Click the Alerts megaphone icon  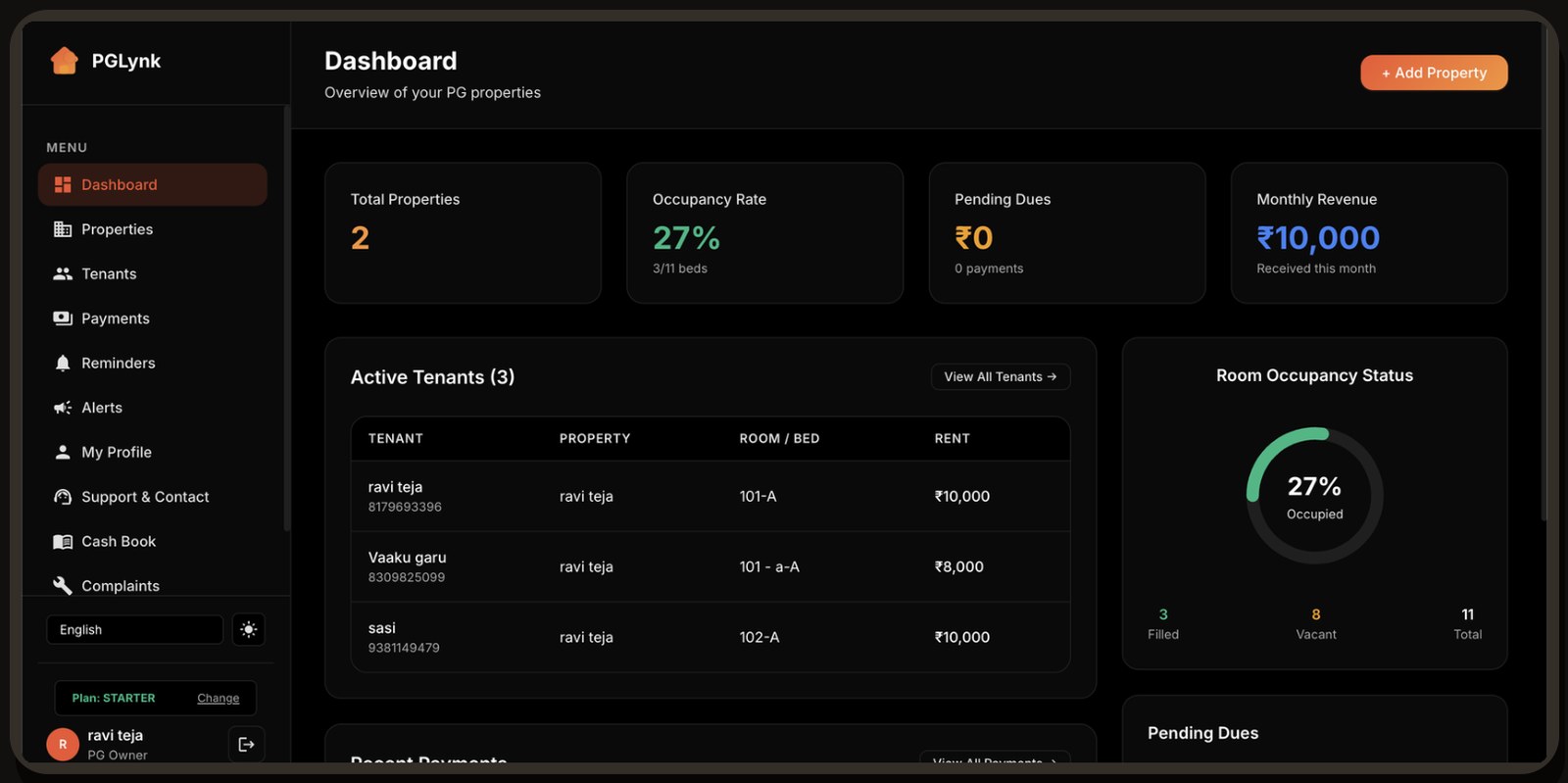point(63,408)
